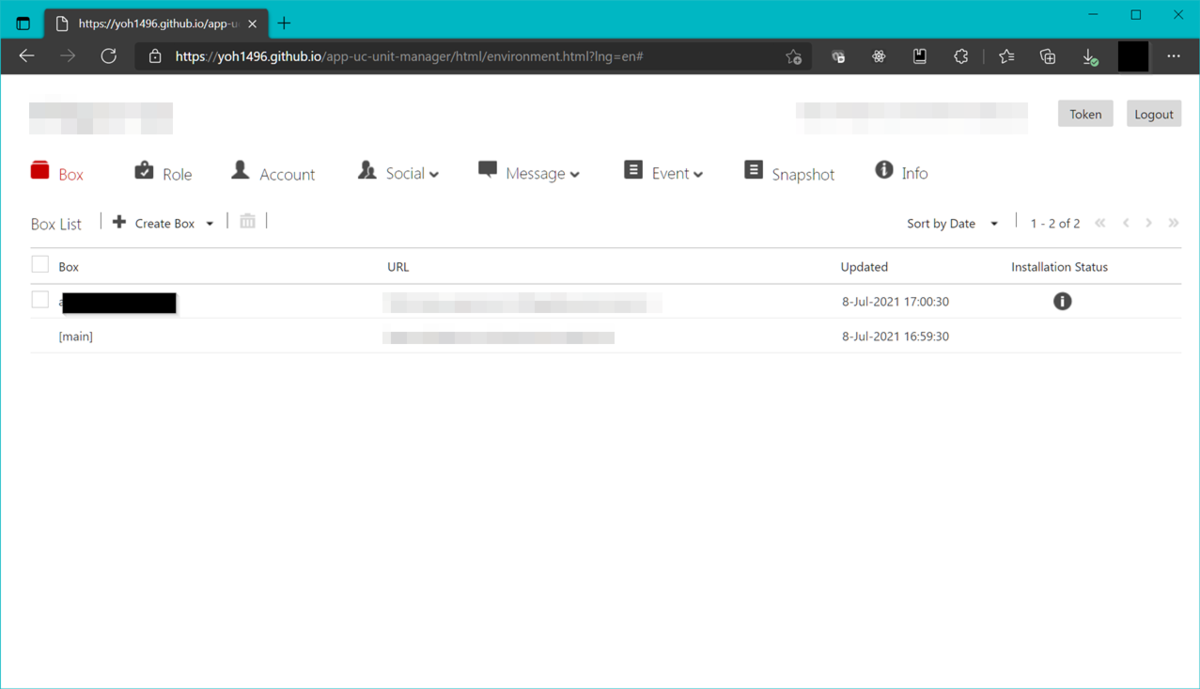Click the Logout button
This screenshot has height=689, width=1200.
coord(1153,114)
